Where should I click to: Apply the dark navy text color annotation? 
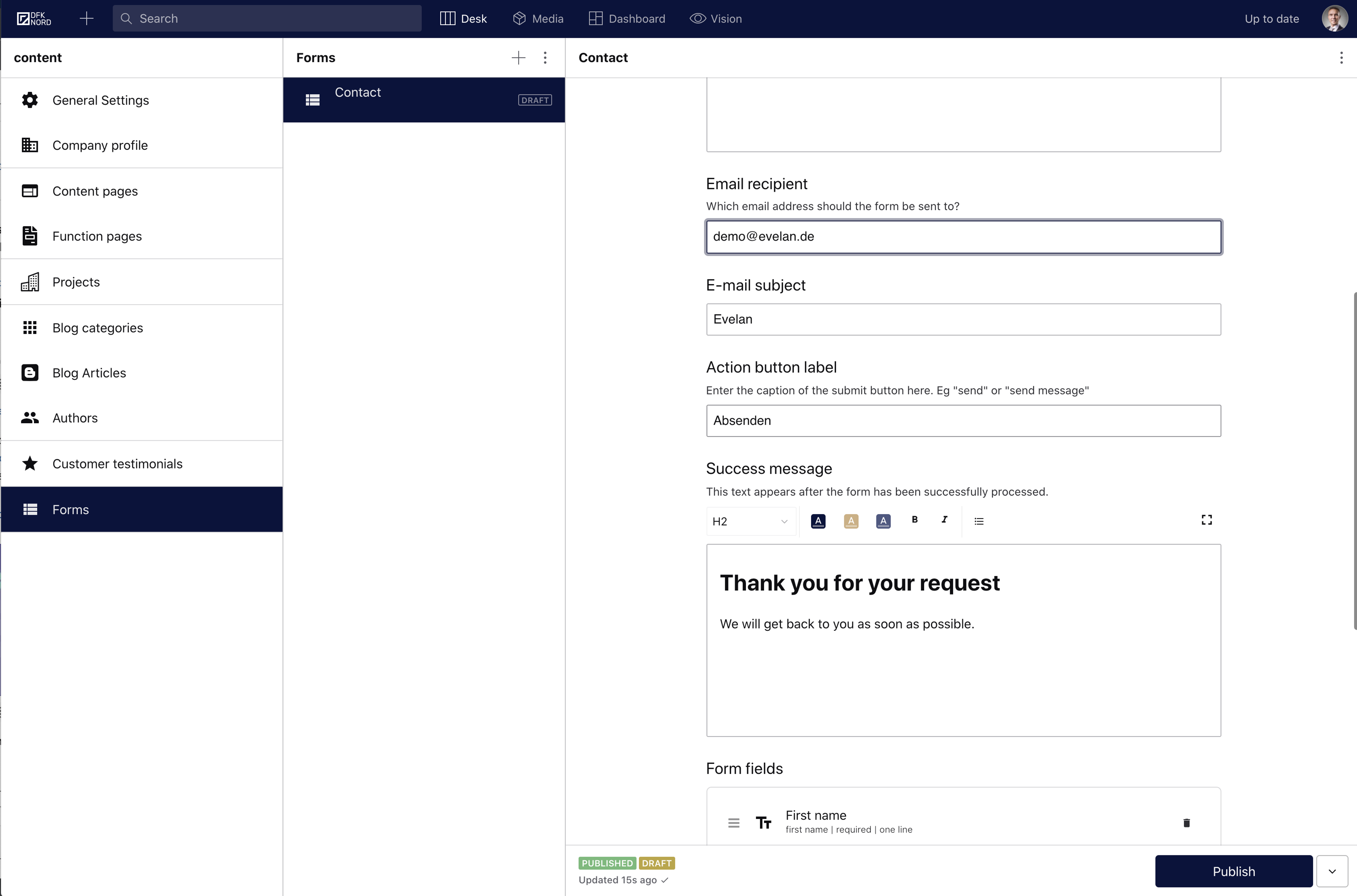click(x=818, y=520)
